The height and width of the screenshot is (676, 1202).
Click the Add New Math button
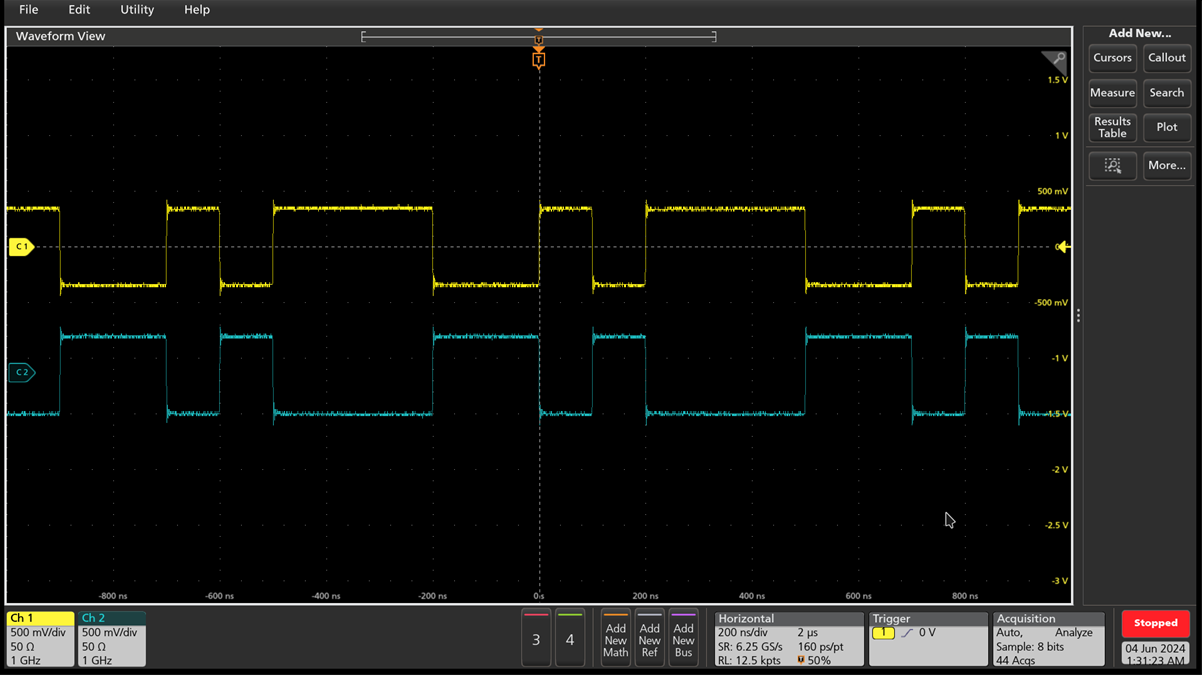tap(616, 637)
